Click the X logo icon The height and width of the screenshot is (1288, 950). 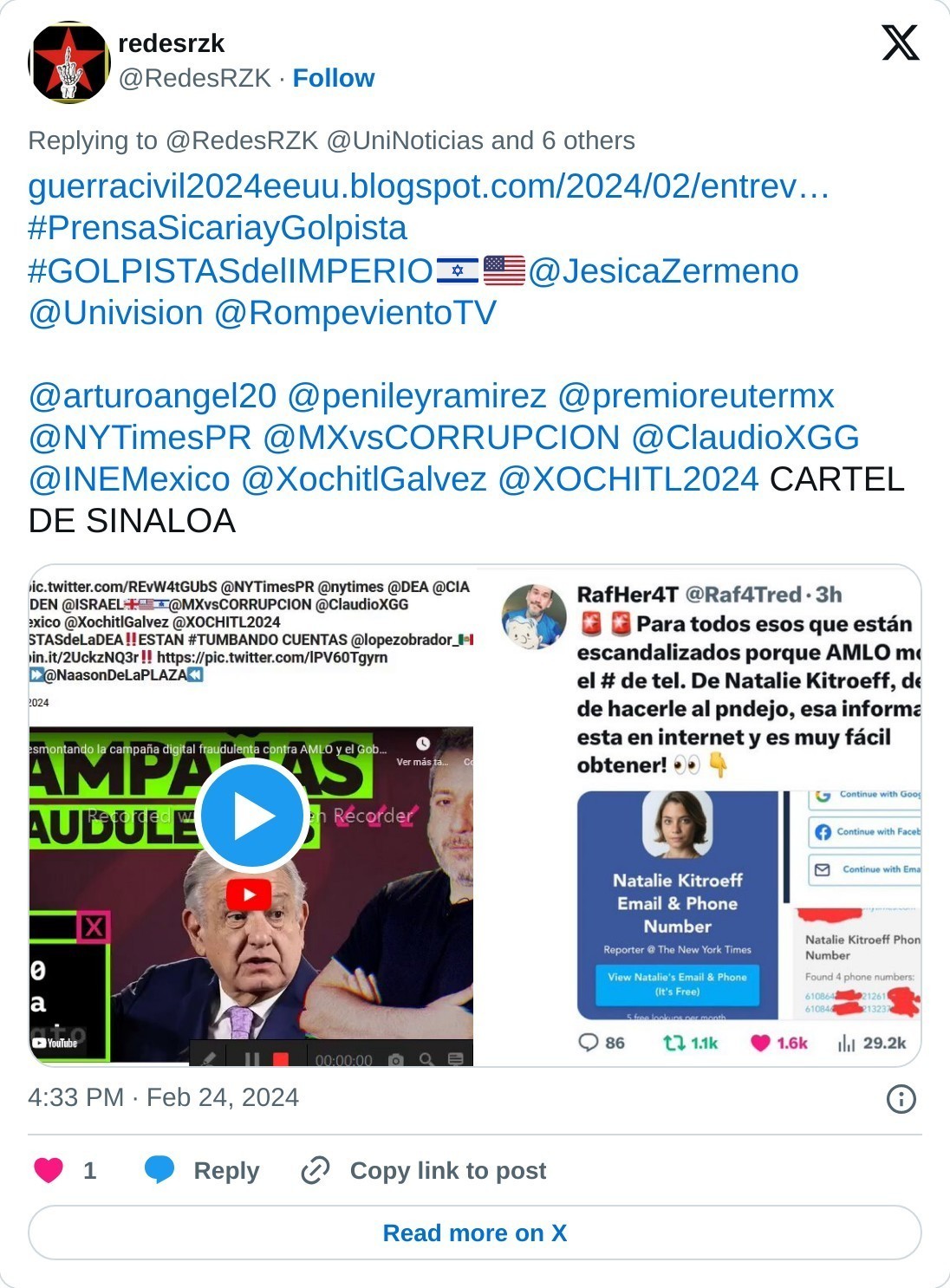[x=901, y=42]
